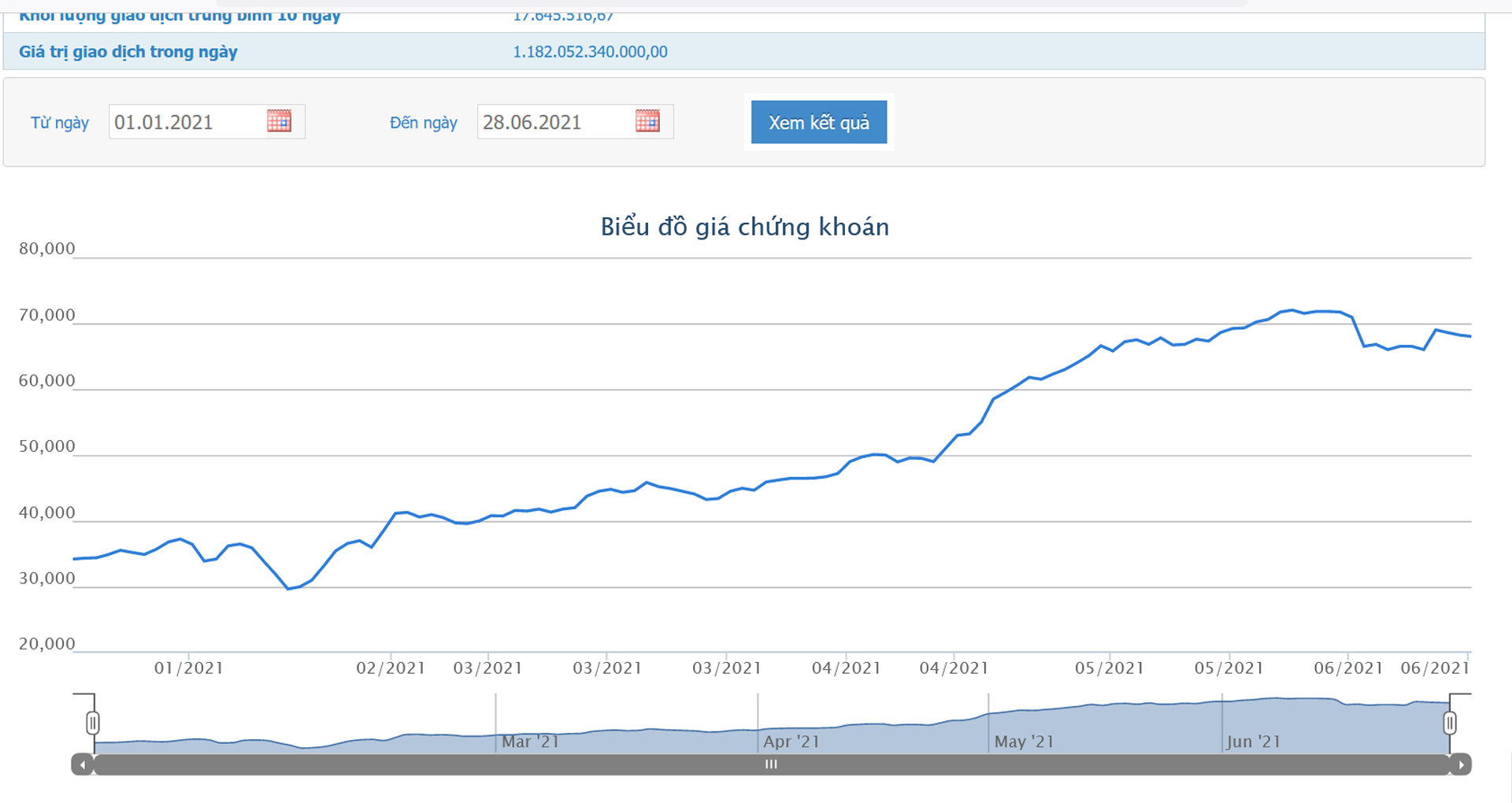Click the May '21 marker in the navigator
Screen dimensions: 1512x803
1024,742
